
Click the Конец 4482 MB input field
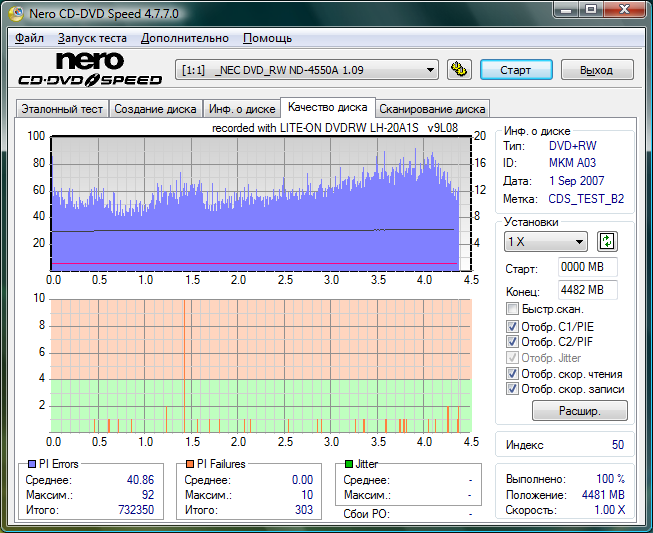coord(588,290)
